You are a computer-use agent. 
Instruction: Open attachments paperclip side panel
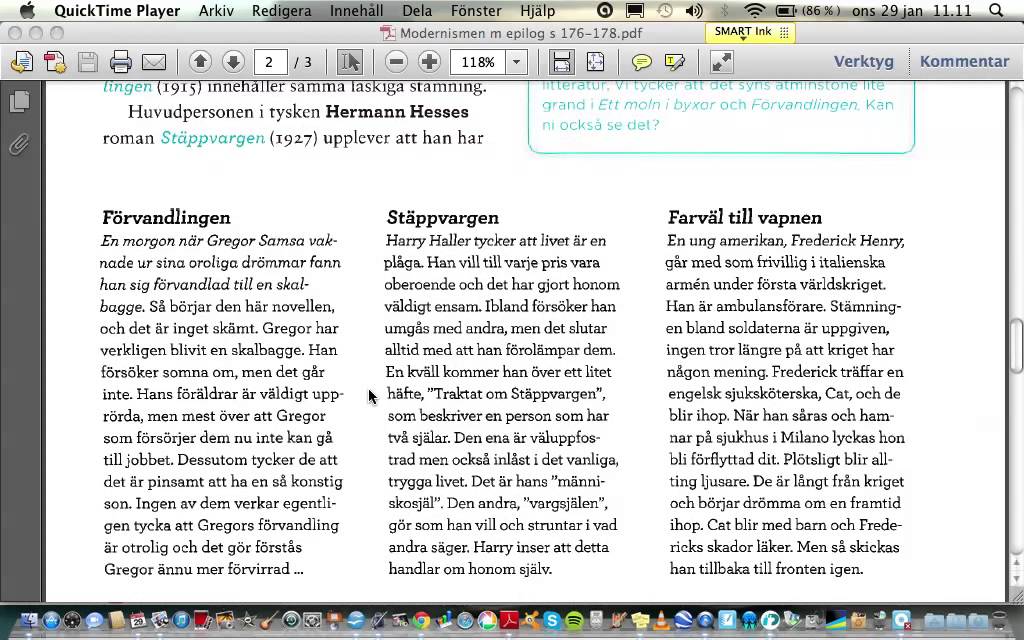[x=19, y=144]
